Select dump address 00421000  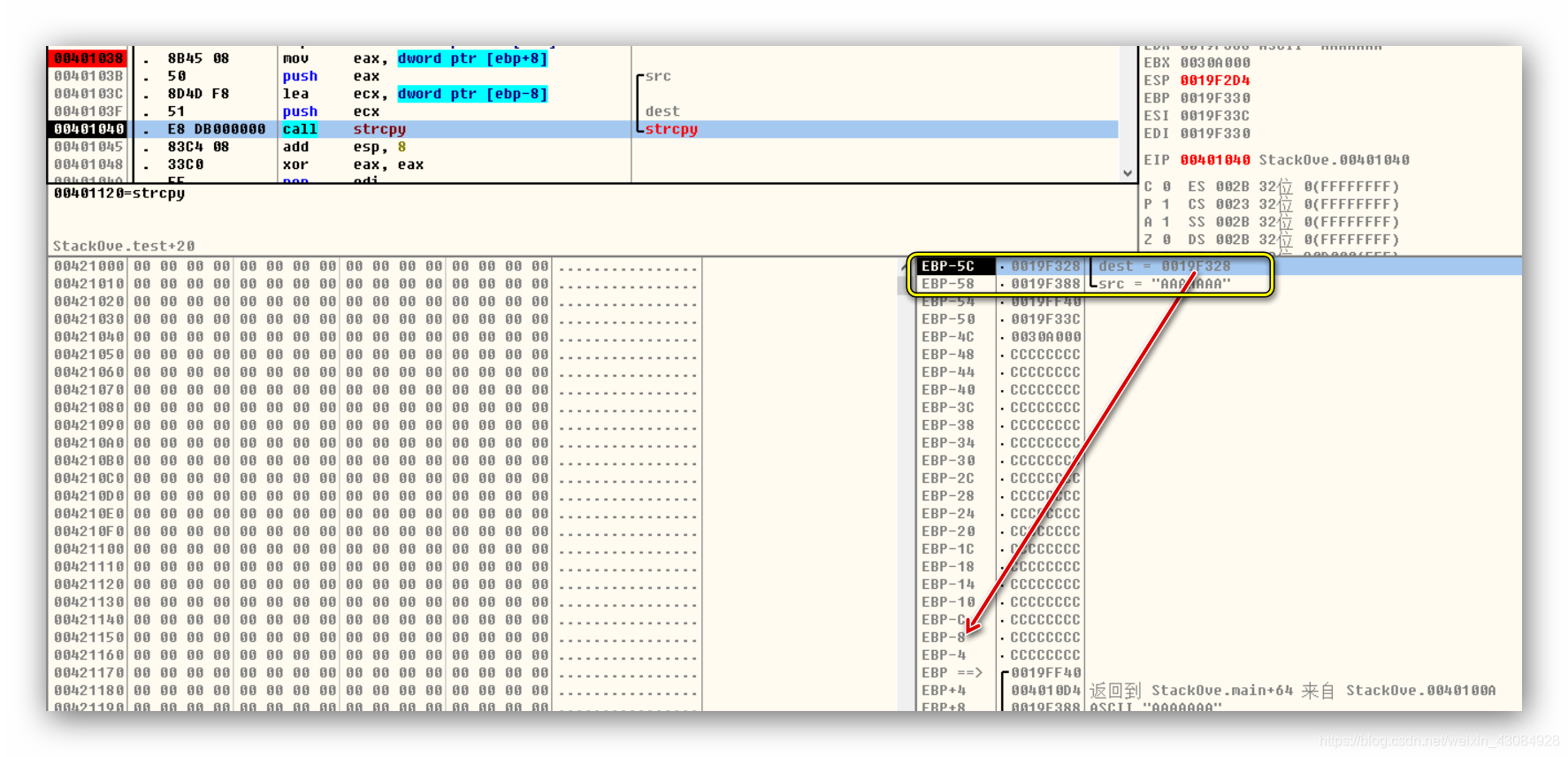point(88,266)
